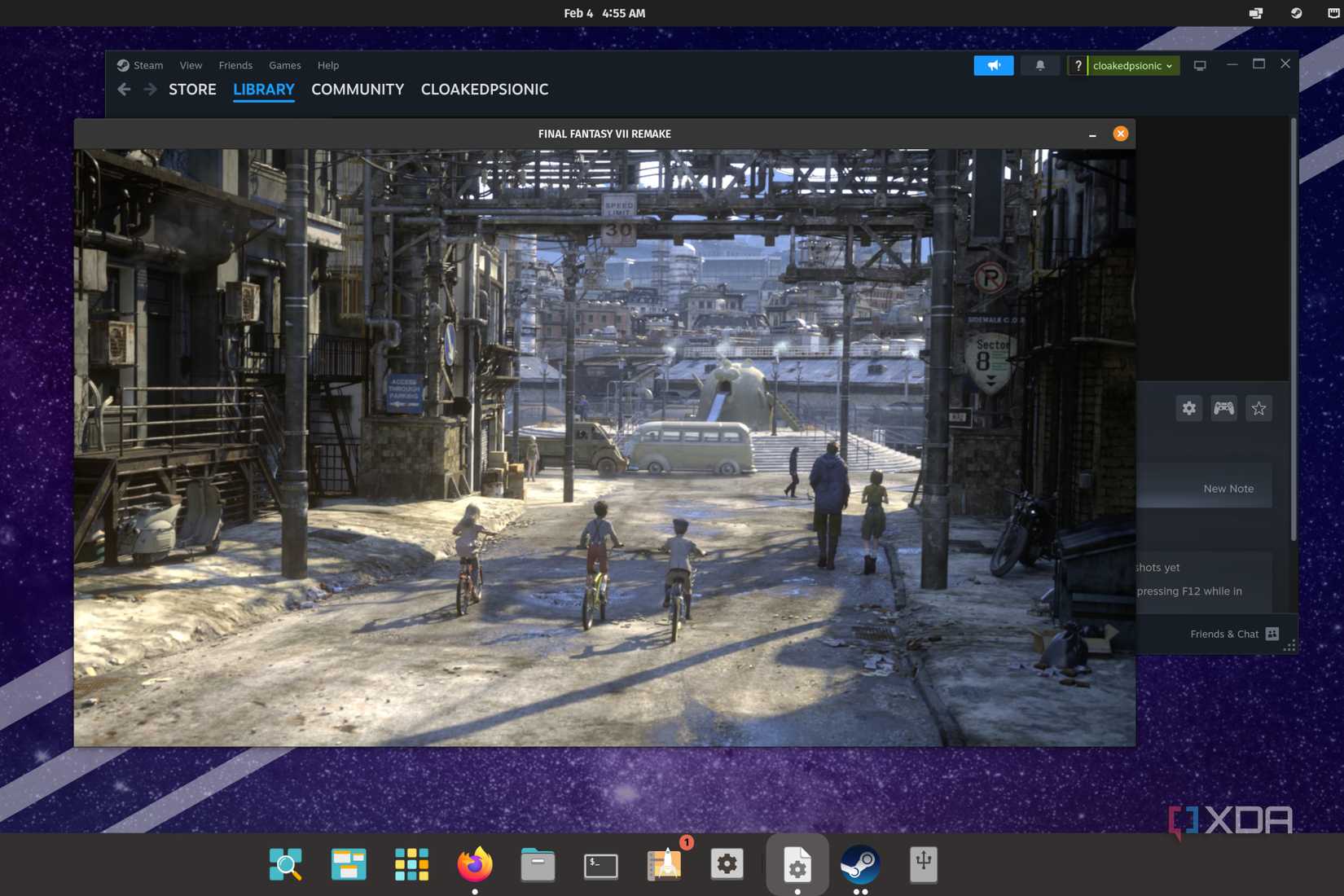The image size is (1344, 896).
Task: Open controller layout gamepad icon
Action: 1223,408
